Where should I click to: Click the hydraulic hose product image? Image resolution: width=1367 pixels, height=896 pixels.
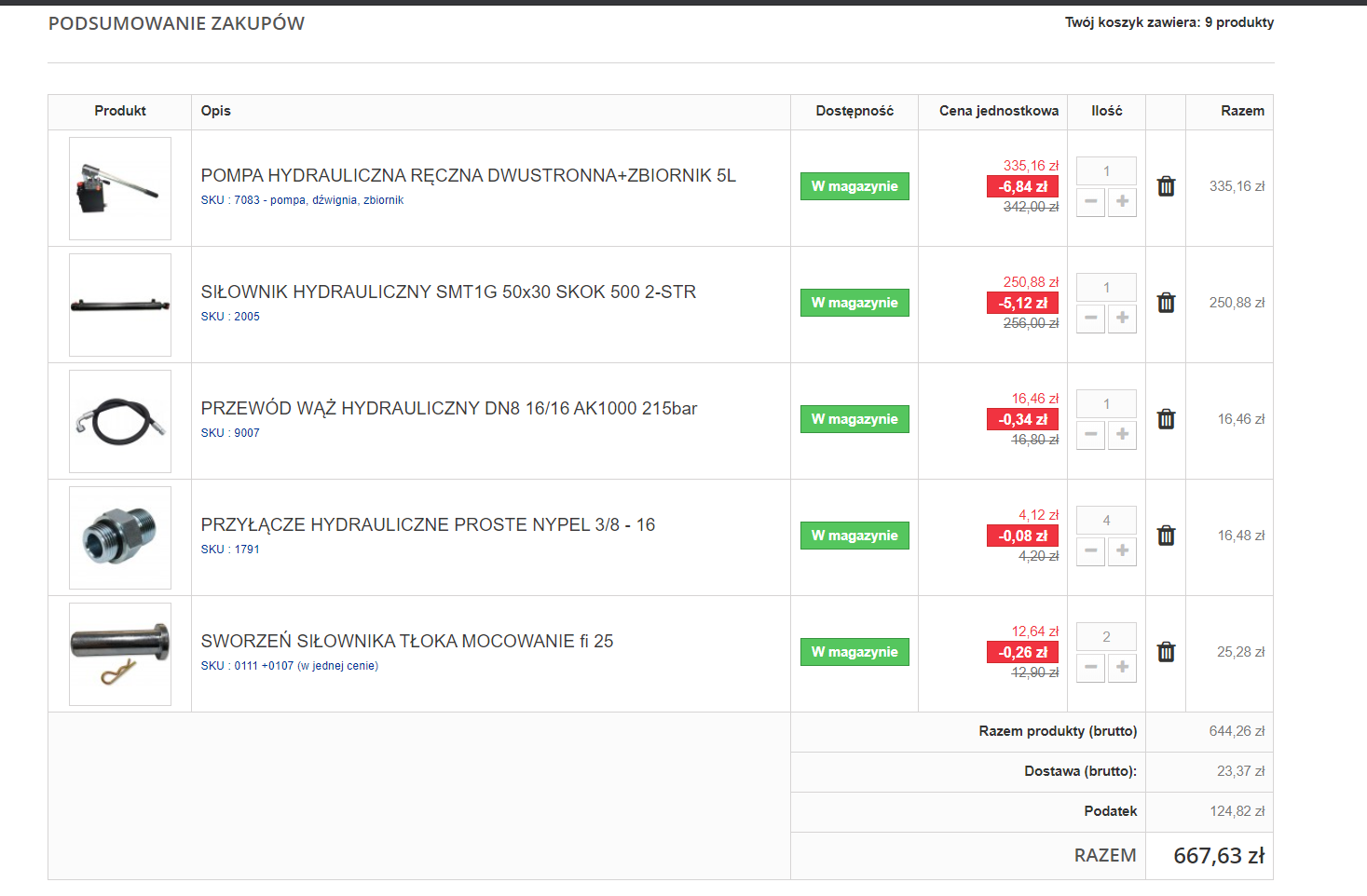pos(120,421)
